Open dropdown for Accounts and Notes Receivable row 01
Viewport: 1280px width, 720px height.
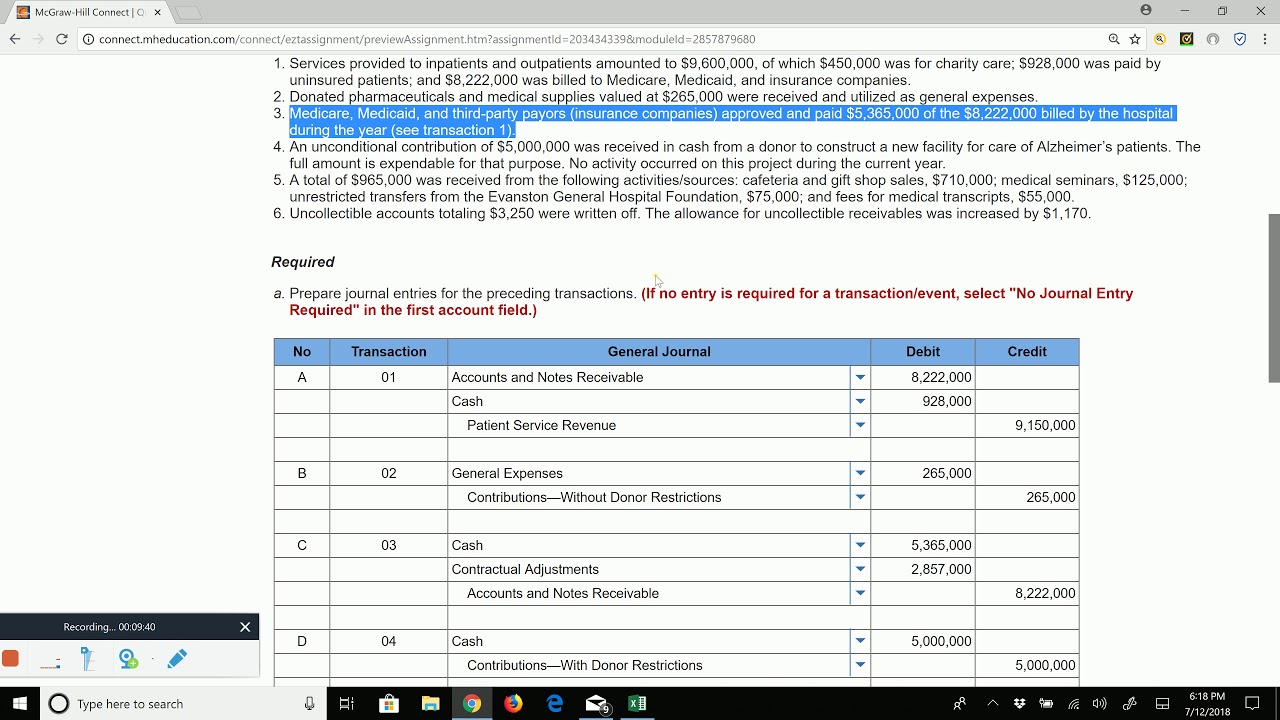tap(860, 377)
